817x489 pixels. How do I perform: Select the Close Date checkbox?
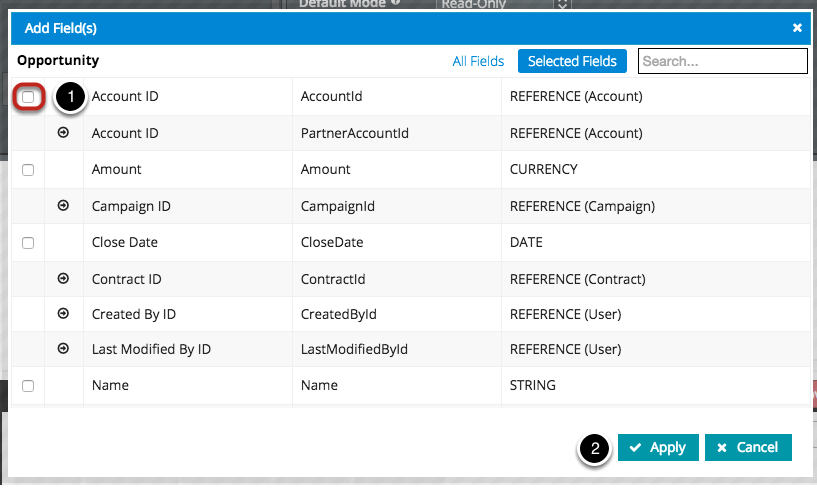(x=28, y=243)
